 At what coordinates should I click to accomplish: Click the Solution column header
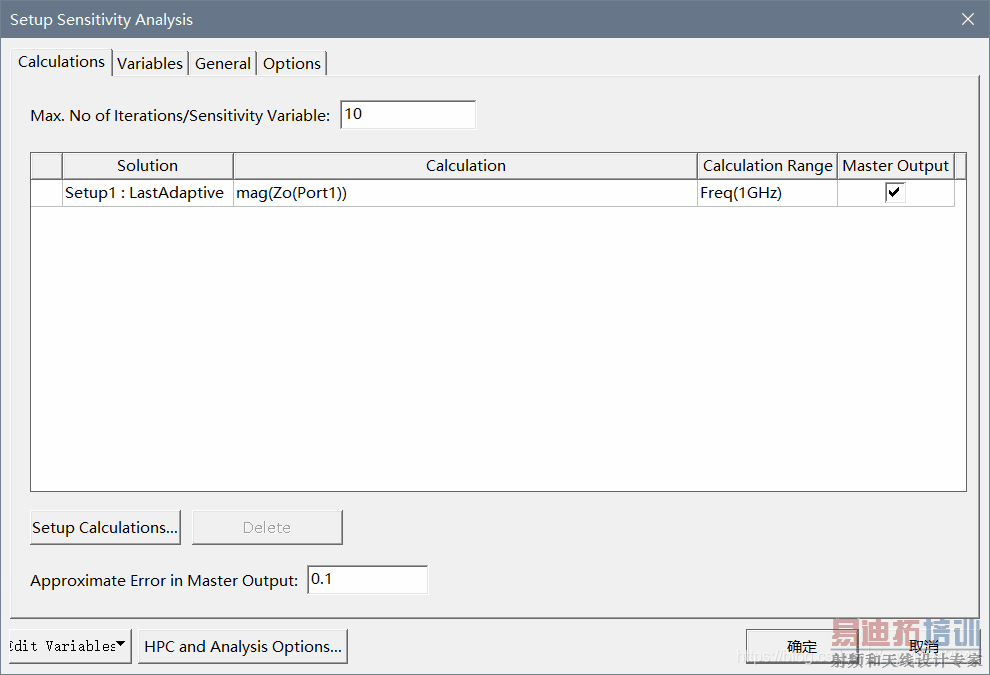coord(147,166)
